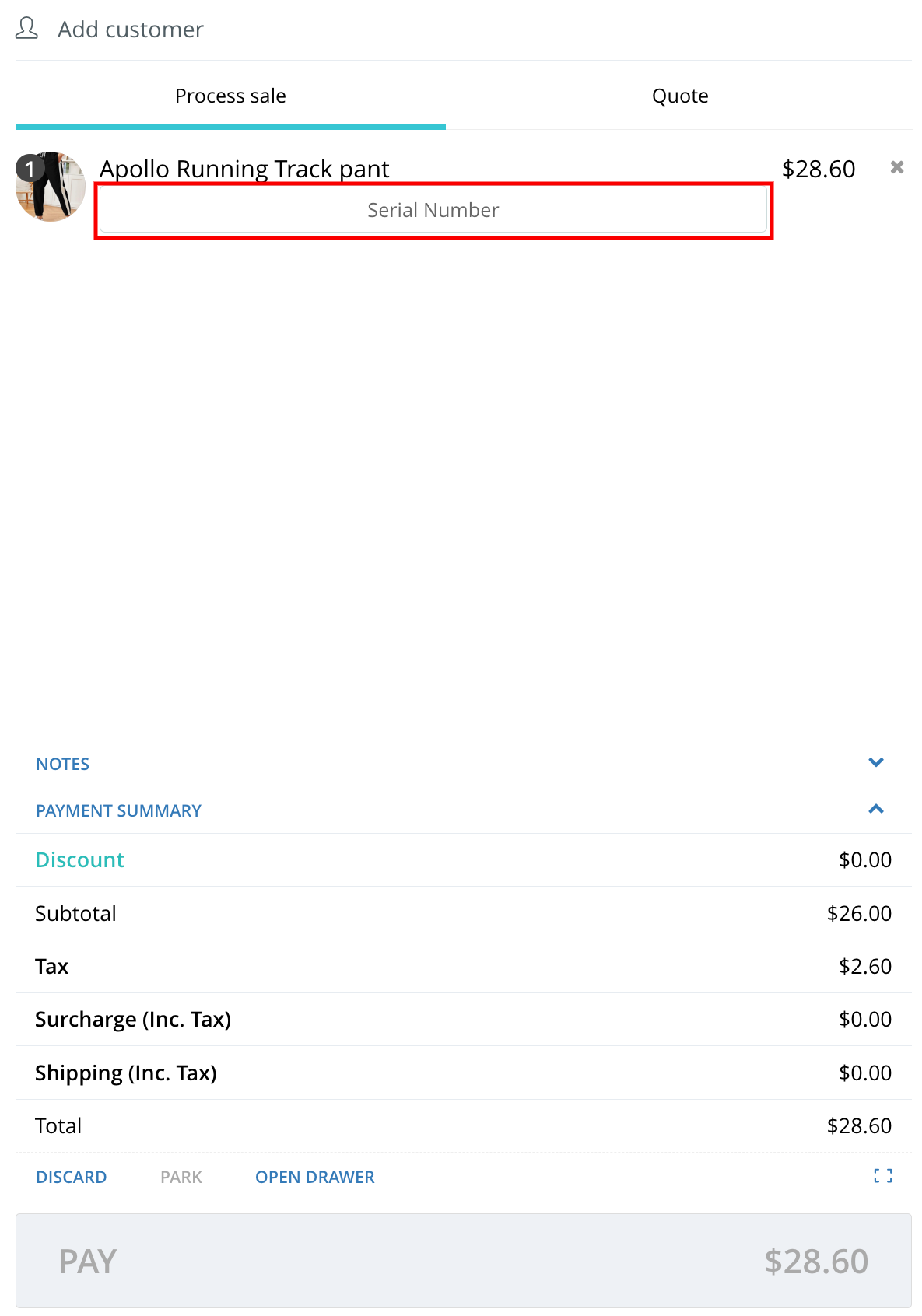Viewport: 922px width, 1316px height.
Task: Click the add customer person icon
Action: (x=26, y=29)
